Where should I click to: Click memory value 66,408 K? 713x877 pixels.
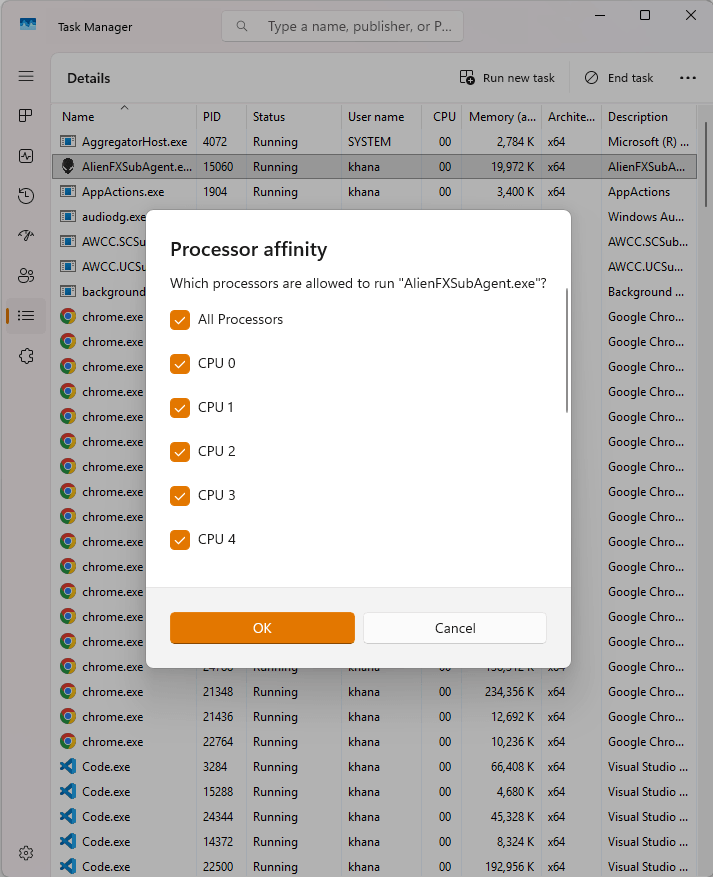point(512,766)
